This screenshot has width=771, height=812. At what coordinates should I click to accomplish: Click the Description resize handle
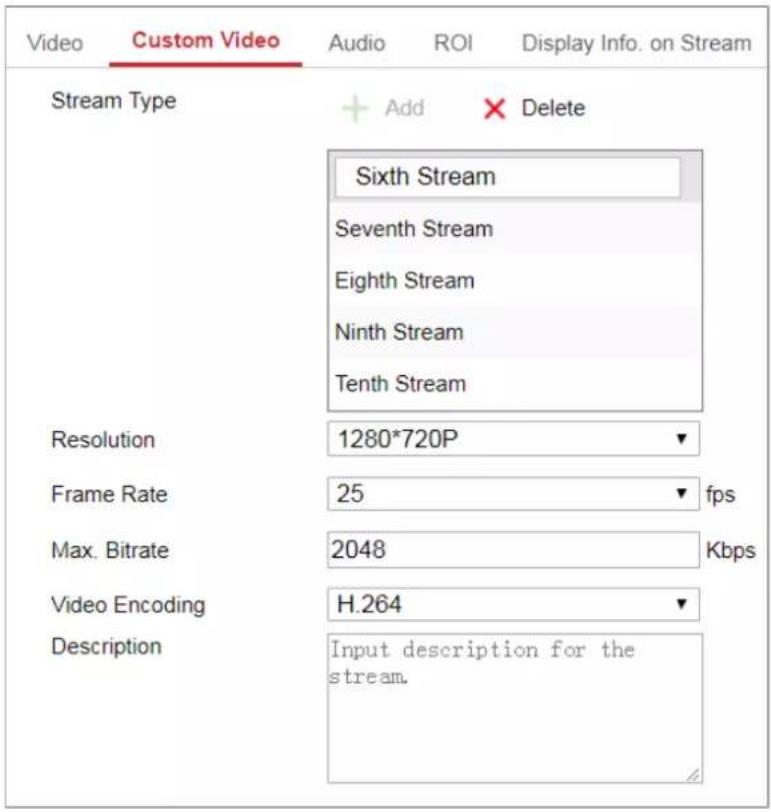click(693, 775)
